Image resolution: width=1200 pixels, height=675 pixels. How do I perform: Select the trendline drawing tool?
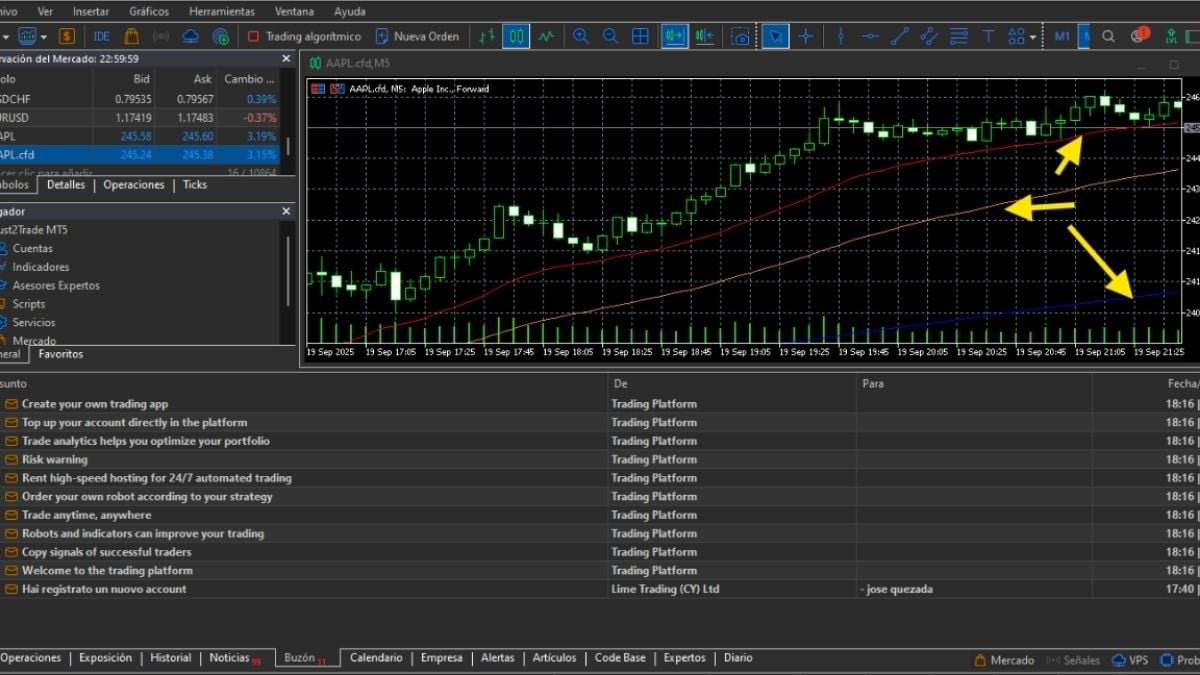coord(899,35)
